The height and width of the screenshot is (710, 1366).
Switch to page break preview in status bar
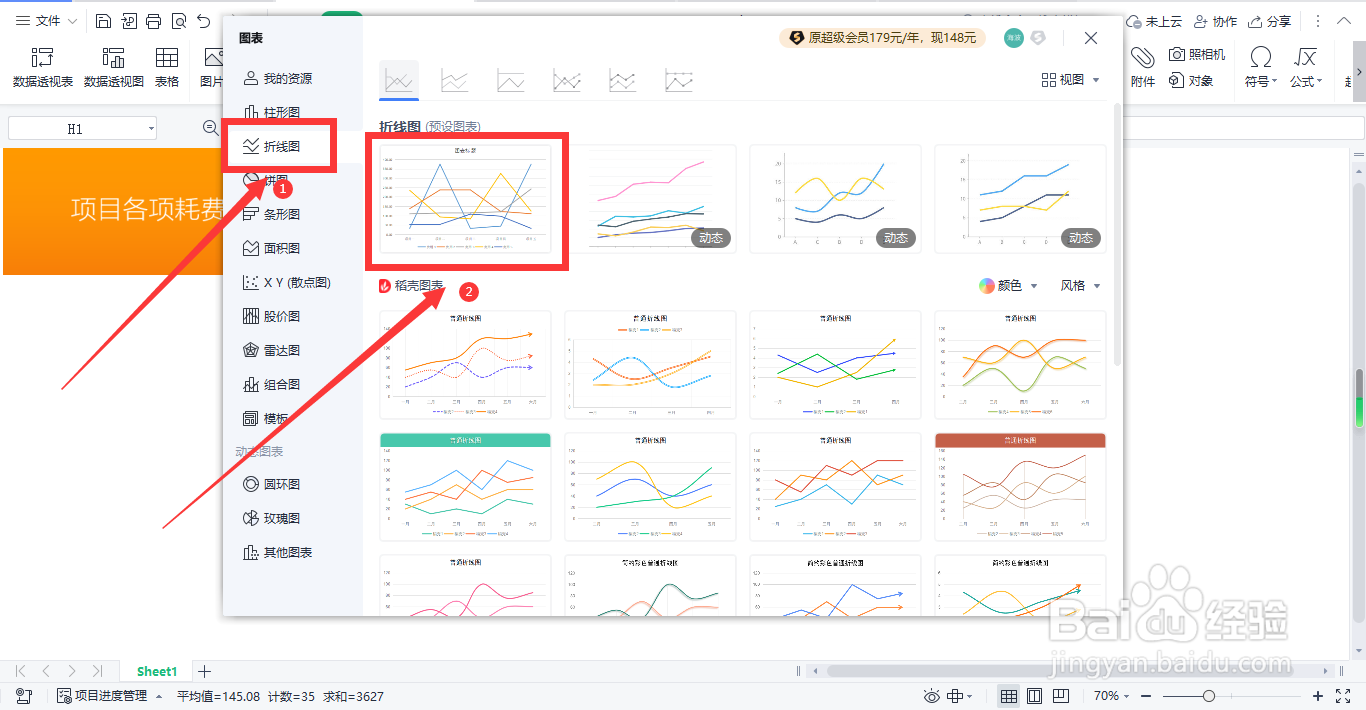click(x=1061, y=696)
